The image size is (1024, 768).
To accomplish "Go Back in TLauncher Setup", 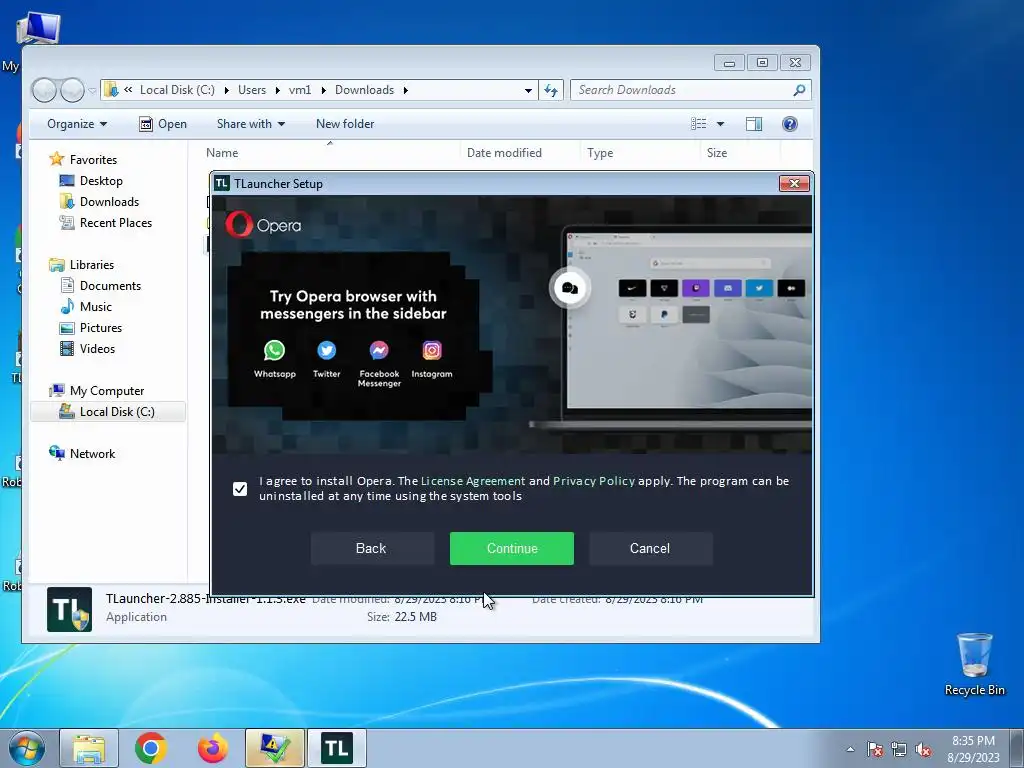I will pos(372,549).
